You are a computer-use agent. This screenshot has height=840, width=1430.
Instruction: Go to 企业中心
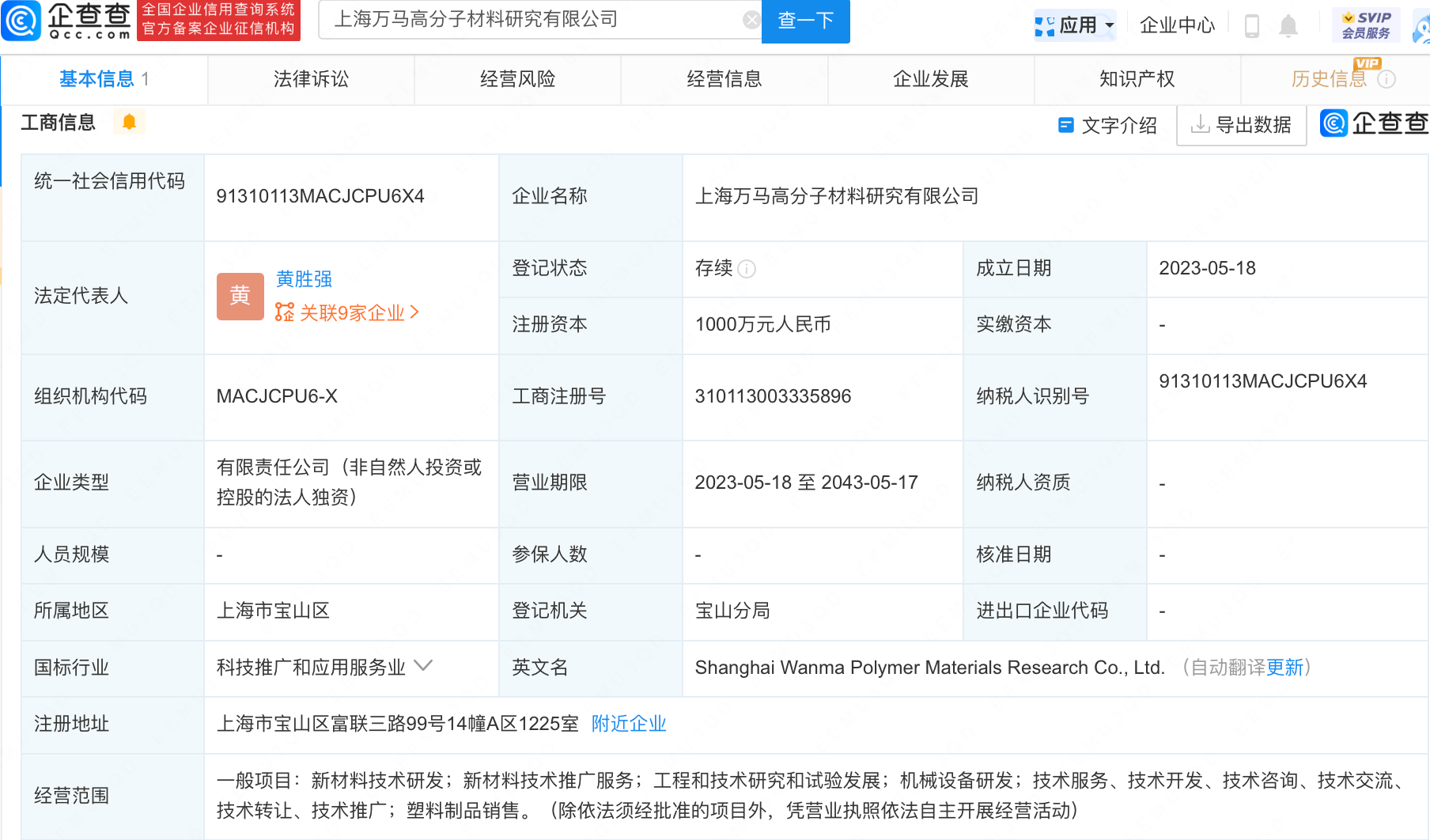pyautogui.click(x=1177, y=25)
